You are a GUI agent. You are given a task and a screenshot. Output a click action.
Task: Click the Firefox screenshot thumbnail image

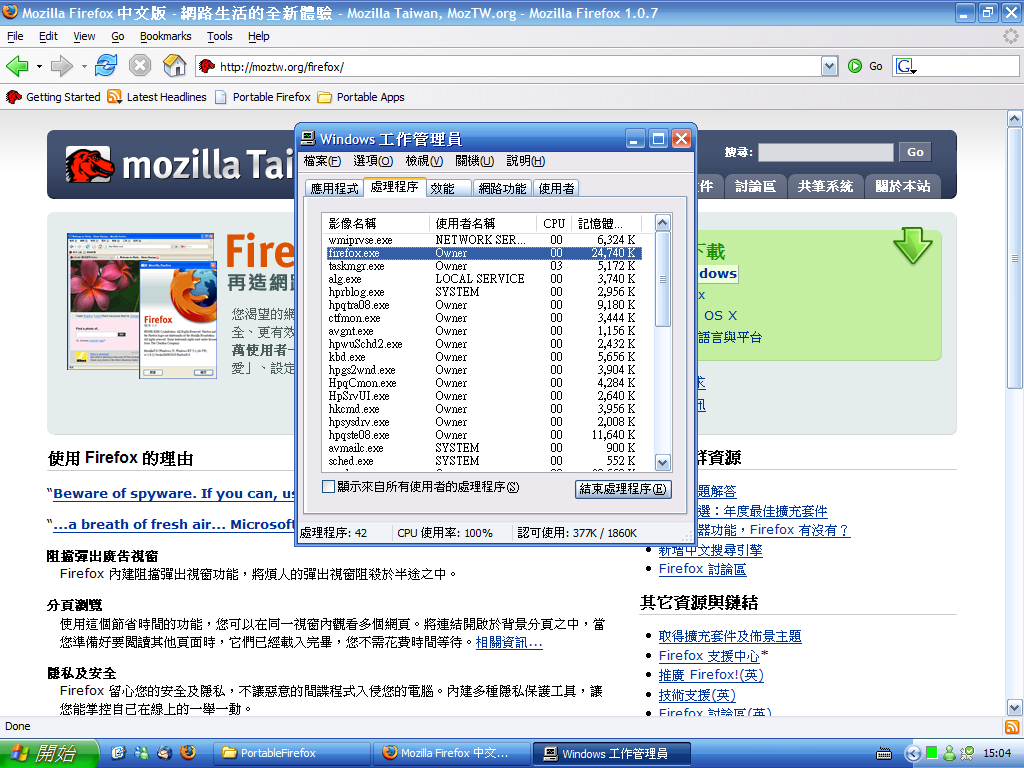(142, 305)
